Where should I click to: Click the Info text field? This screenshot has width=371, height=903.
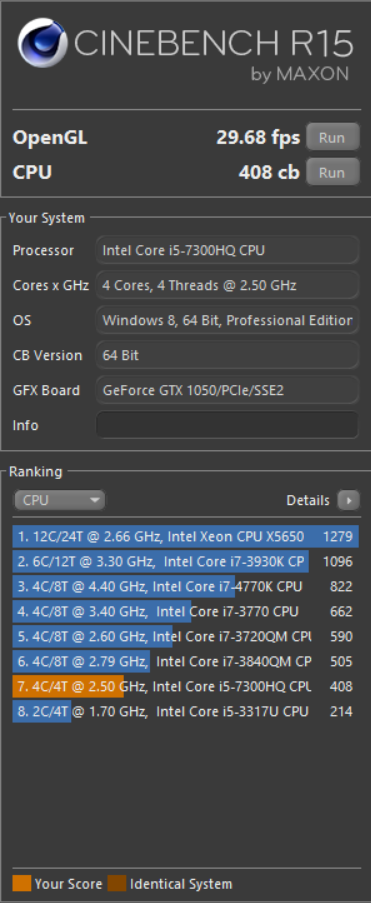pyautogui.click(x=228, y=425)
